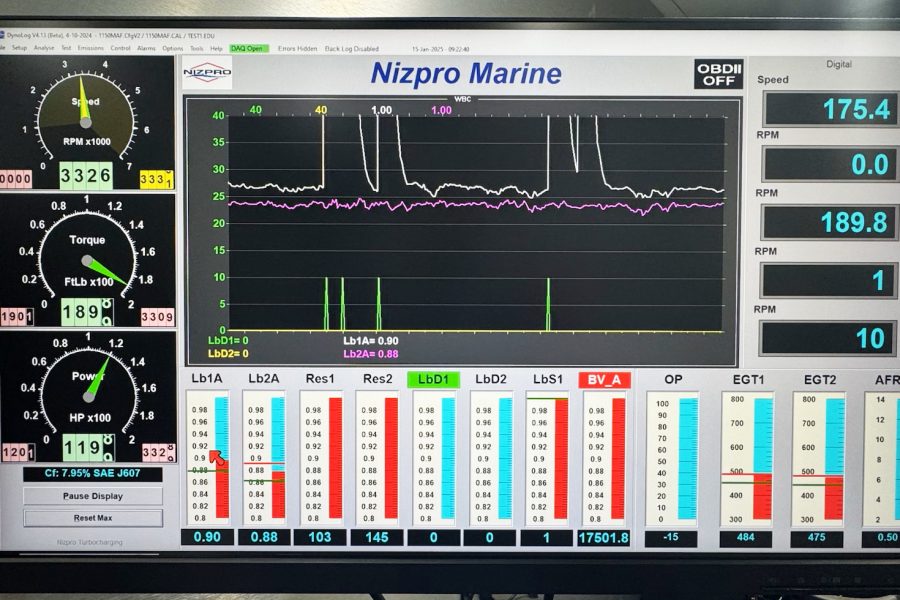The height and width of the screenshot is (600, 900).
Task: Select the Lb2A channel label
Action: point(263,378)
